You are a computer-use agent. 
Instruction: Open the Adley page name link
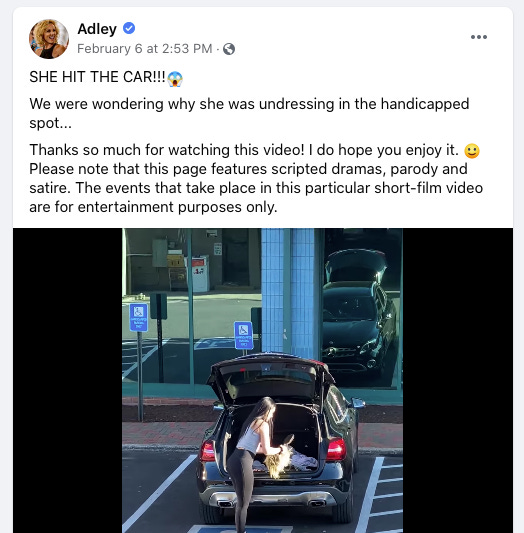(97, 29)
